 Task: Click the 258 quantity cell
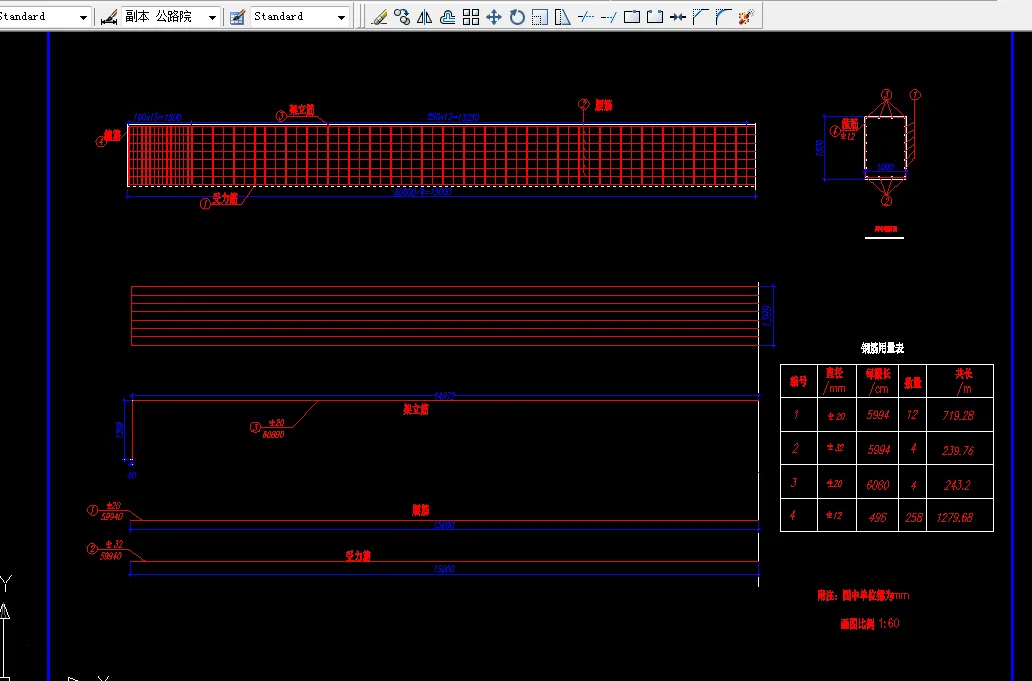point(913,517)
